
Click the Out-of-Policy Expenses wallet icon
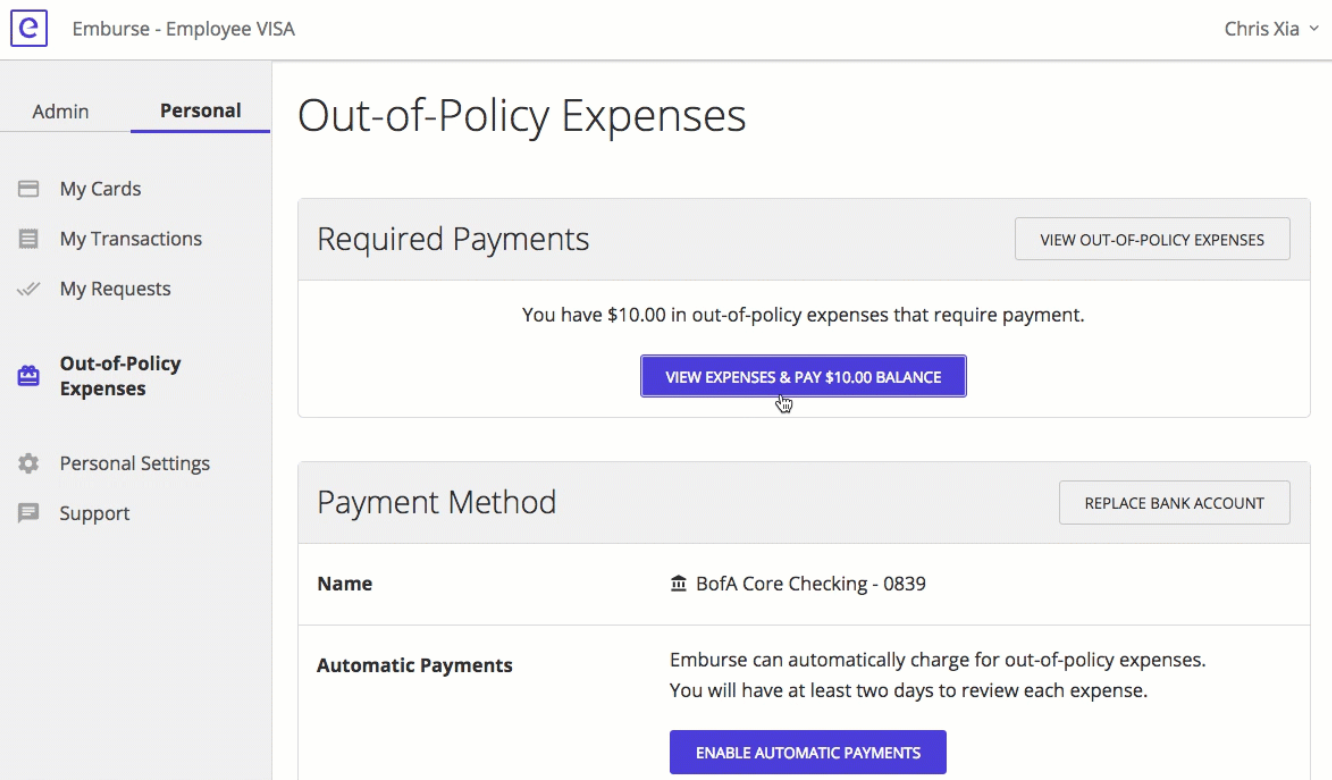click(28, 375)
